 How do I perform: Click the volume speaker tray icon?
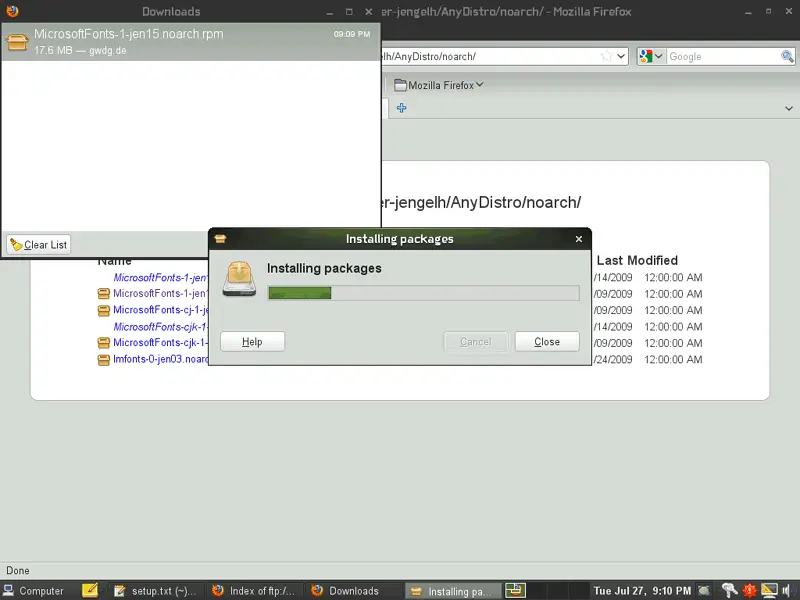787,590
